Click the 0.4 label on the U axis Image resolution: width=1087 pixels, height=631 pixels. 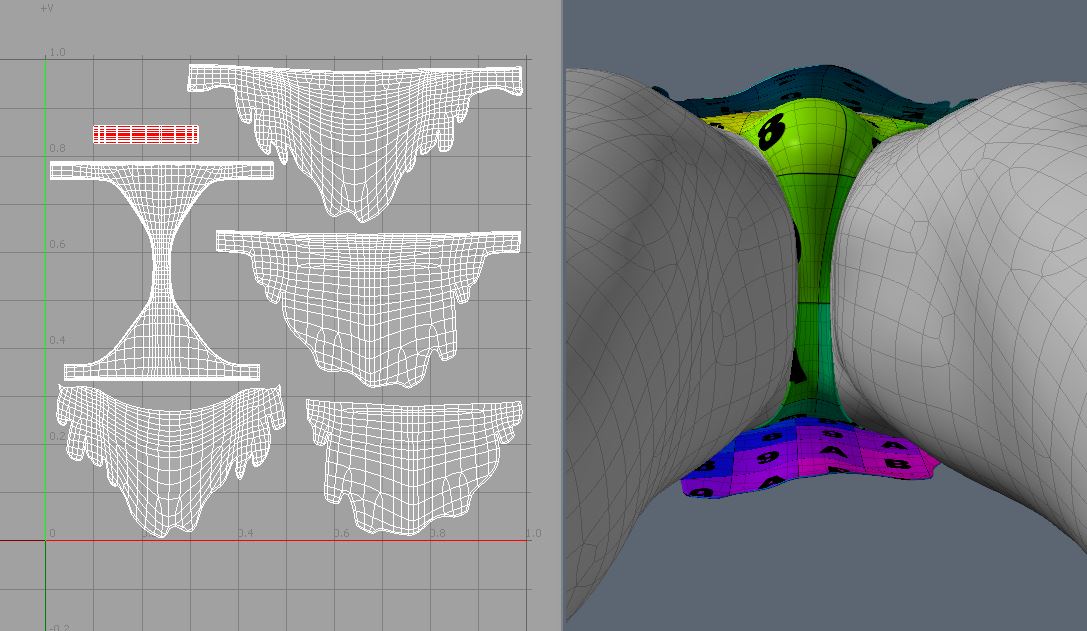click(245, 533)
